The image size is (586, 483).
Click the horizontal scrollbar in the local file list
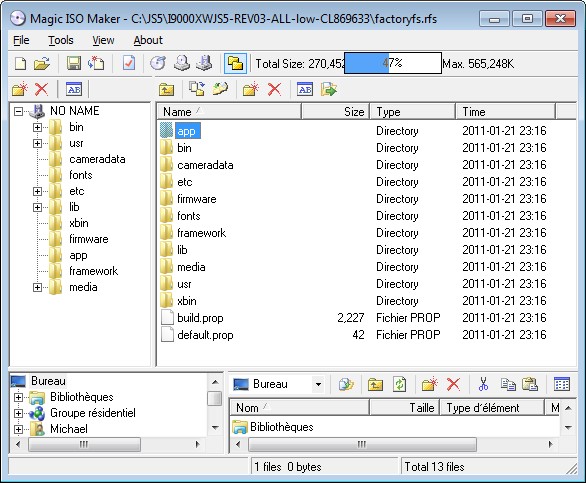(x=362, y=444)
